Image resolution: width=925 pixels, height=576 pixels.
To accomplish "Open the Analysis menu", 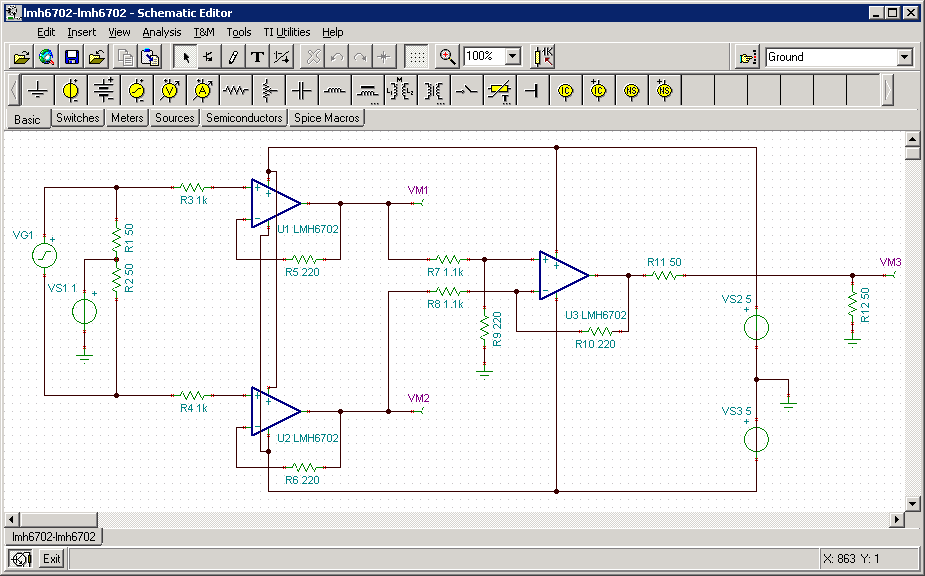I will tap(162, 32).
